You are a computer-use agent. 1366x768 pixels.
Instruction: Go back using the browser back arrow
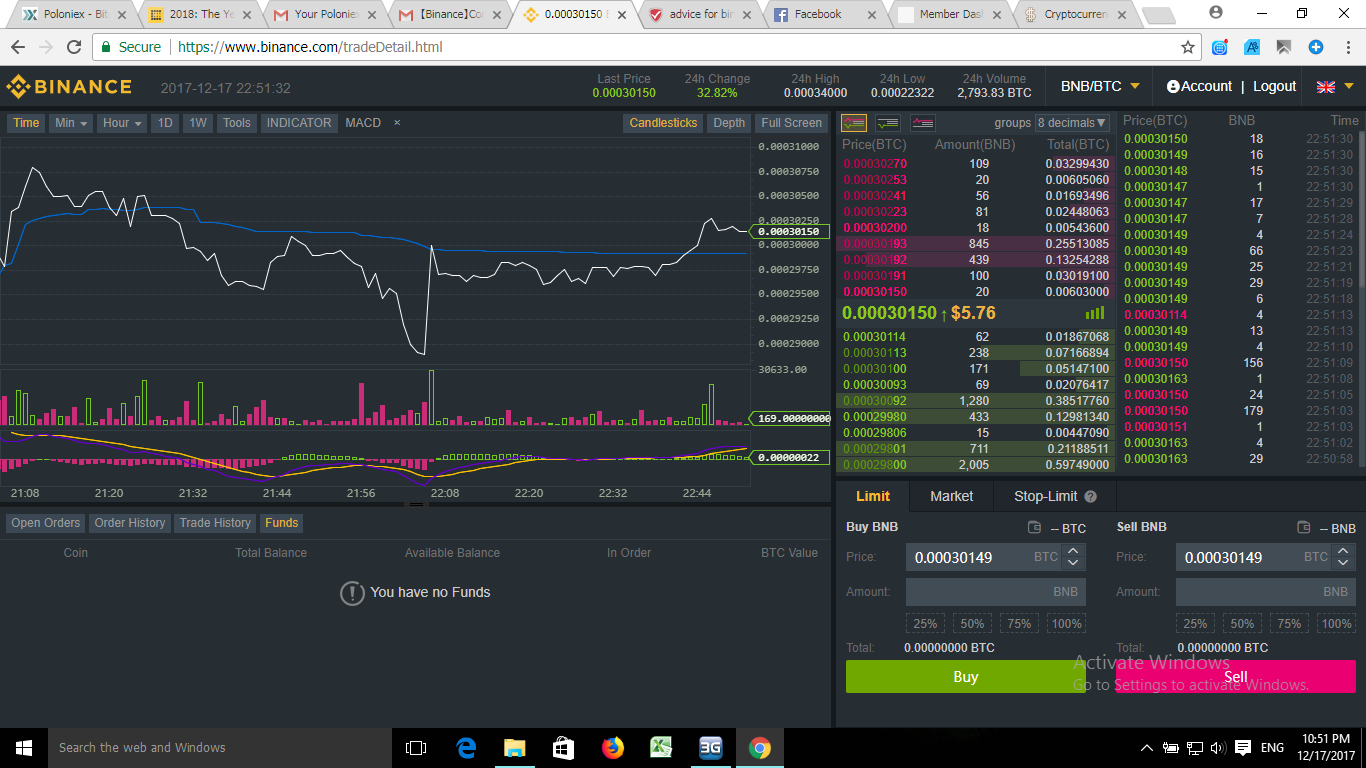coord(18,47)
